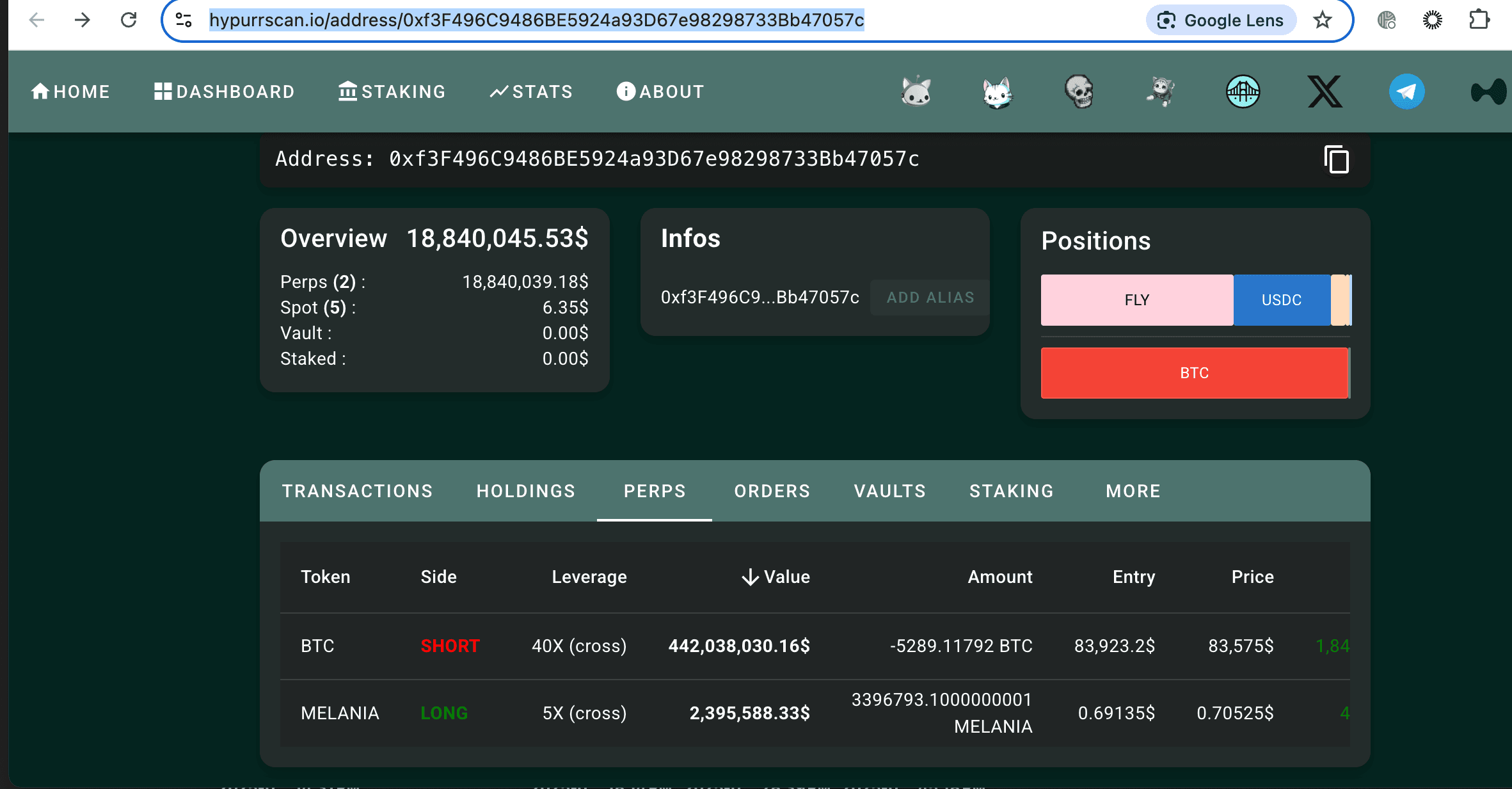Viewport: 1512px width, 789px height.
Task: Click the skull icon in navbar
Action: 1079,92
